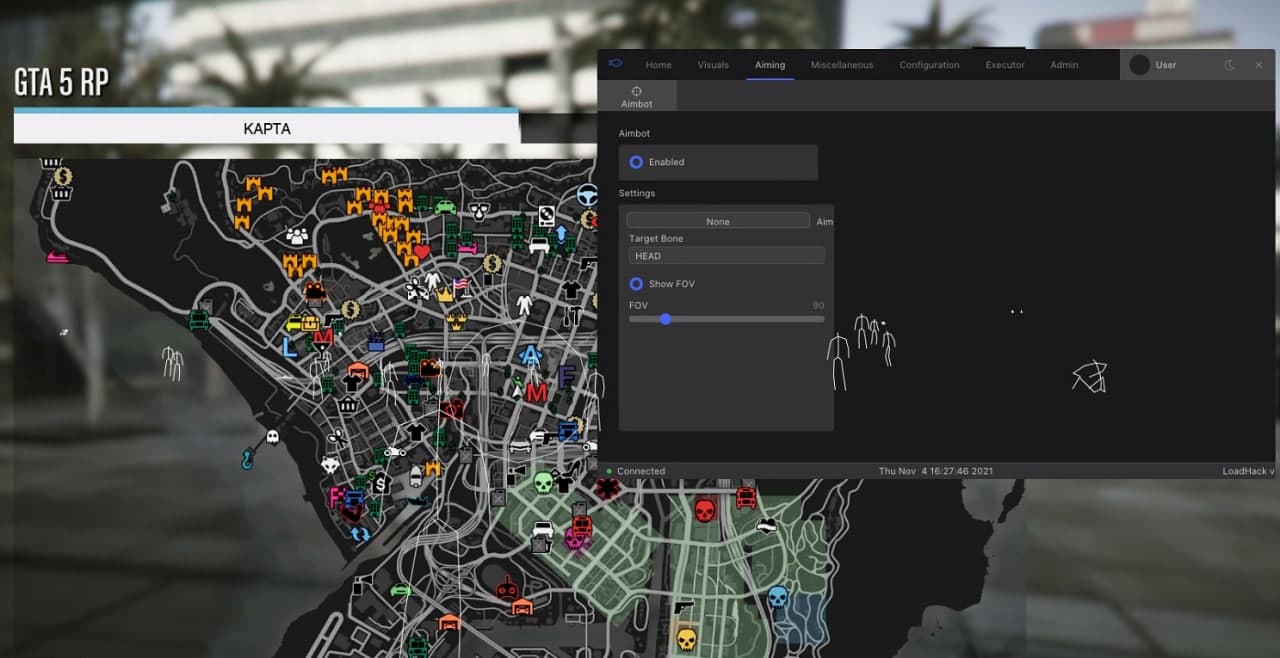Open the Target Bone HEAD dropdown
This screenshot has height=658, width=1280.
click(727, 256)
